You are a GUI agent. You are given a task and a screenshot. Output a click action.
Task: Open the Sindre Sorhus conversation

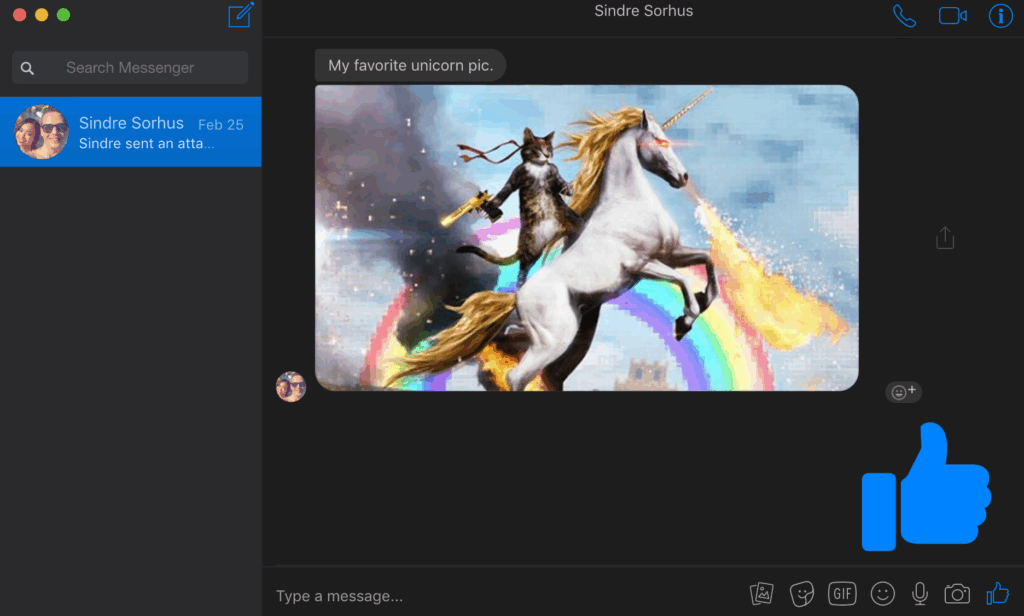(131, 132)
